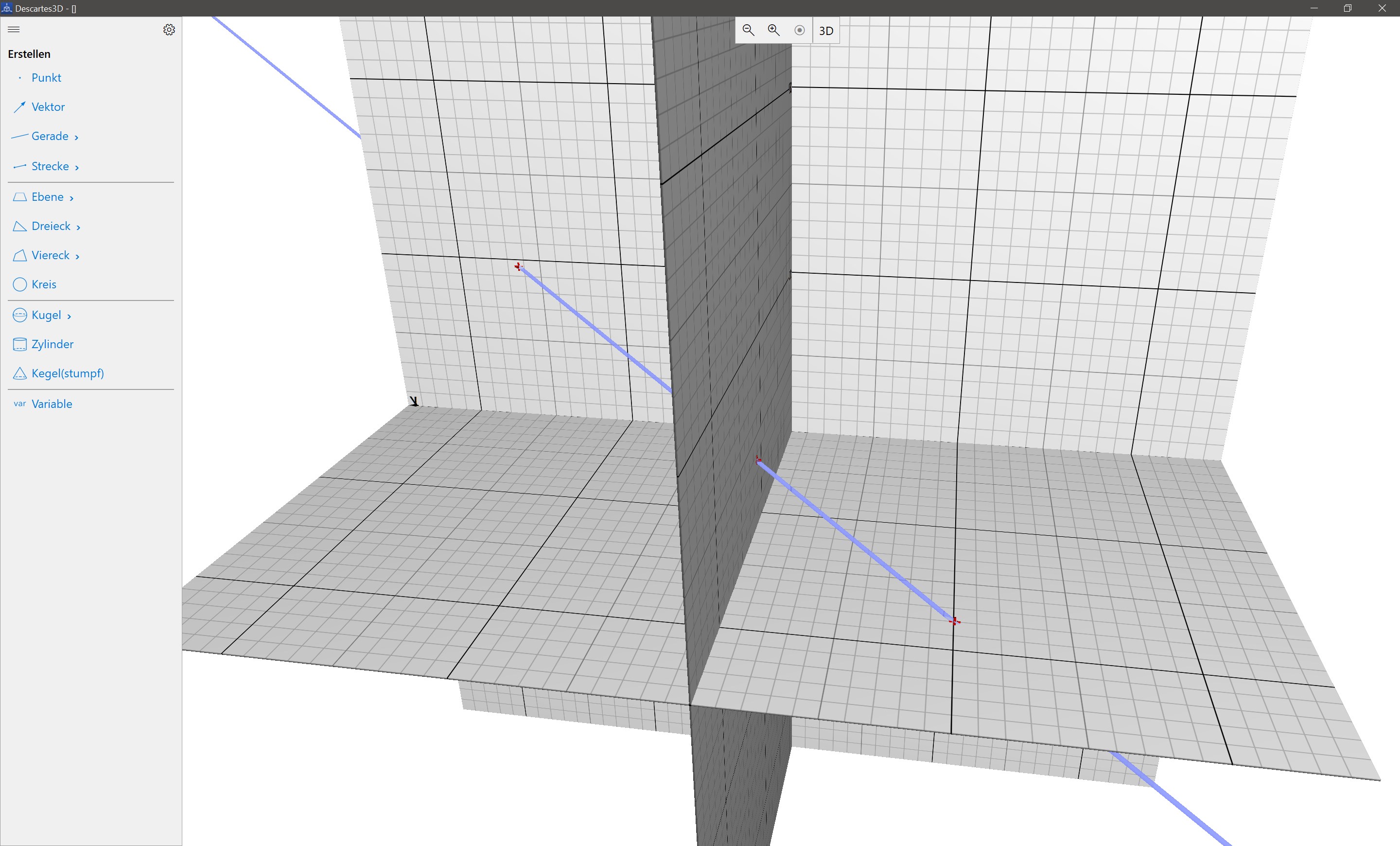1400x846 pixels.
Task: Choose Zylinder from the create list
Action: click(52, 344)
